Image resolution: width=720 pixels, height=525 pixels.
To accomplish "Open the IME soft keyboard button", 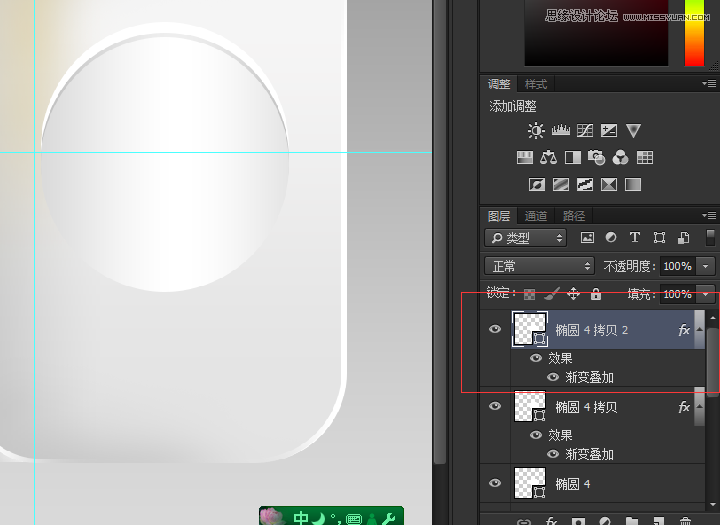I will (x=354, y=519).
